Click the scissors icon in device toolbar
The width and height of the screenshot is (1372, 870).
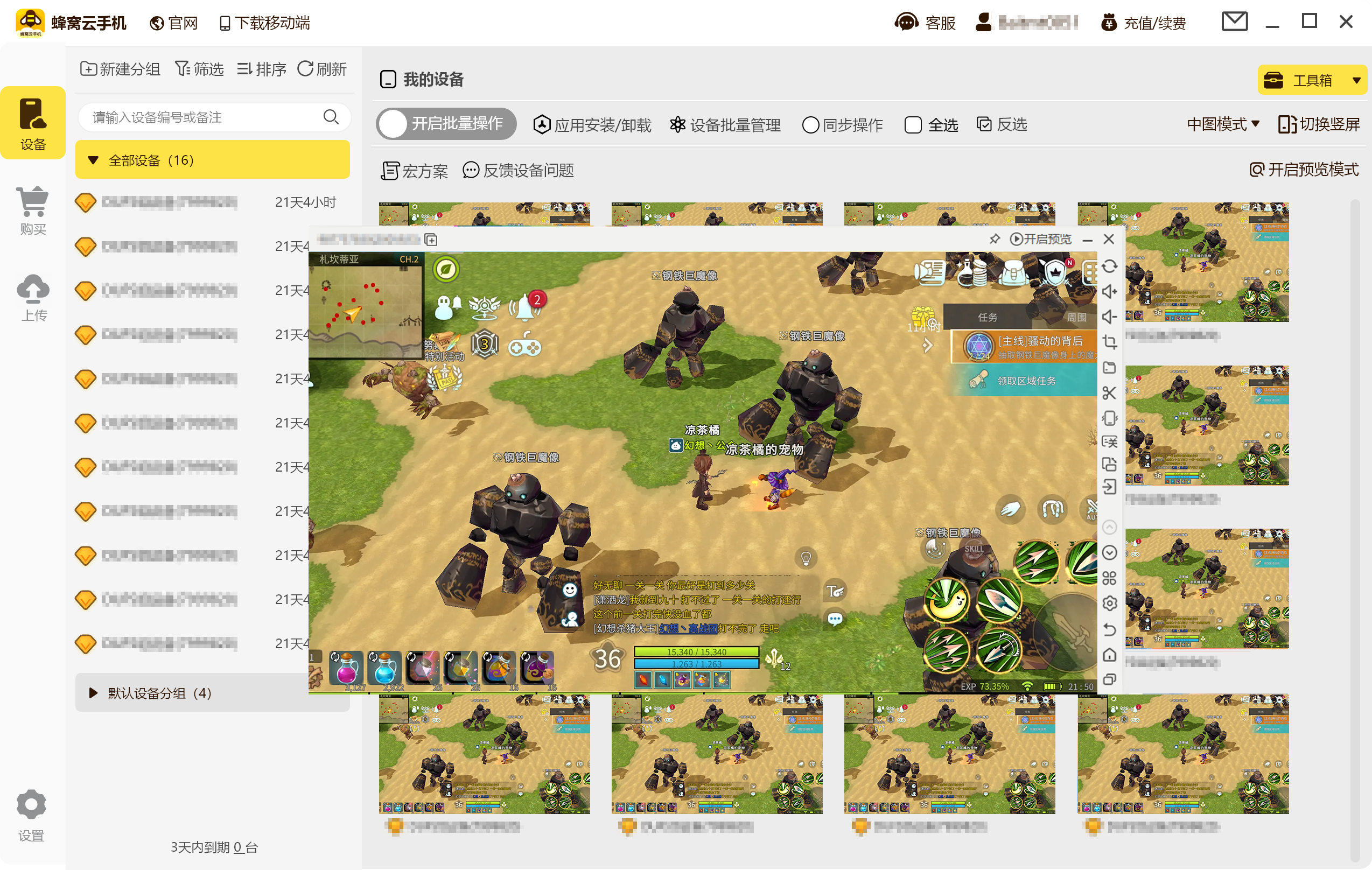pos(1109,392)
